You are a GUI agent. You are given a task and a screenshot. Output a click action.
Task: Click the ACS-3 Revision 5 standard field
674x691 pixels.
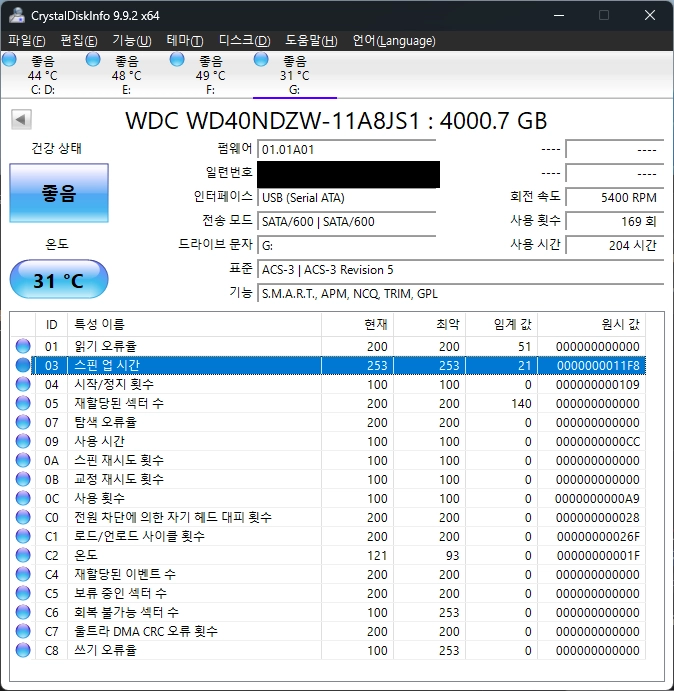tap(461, 269)
